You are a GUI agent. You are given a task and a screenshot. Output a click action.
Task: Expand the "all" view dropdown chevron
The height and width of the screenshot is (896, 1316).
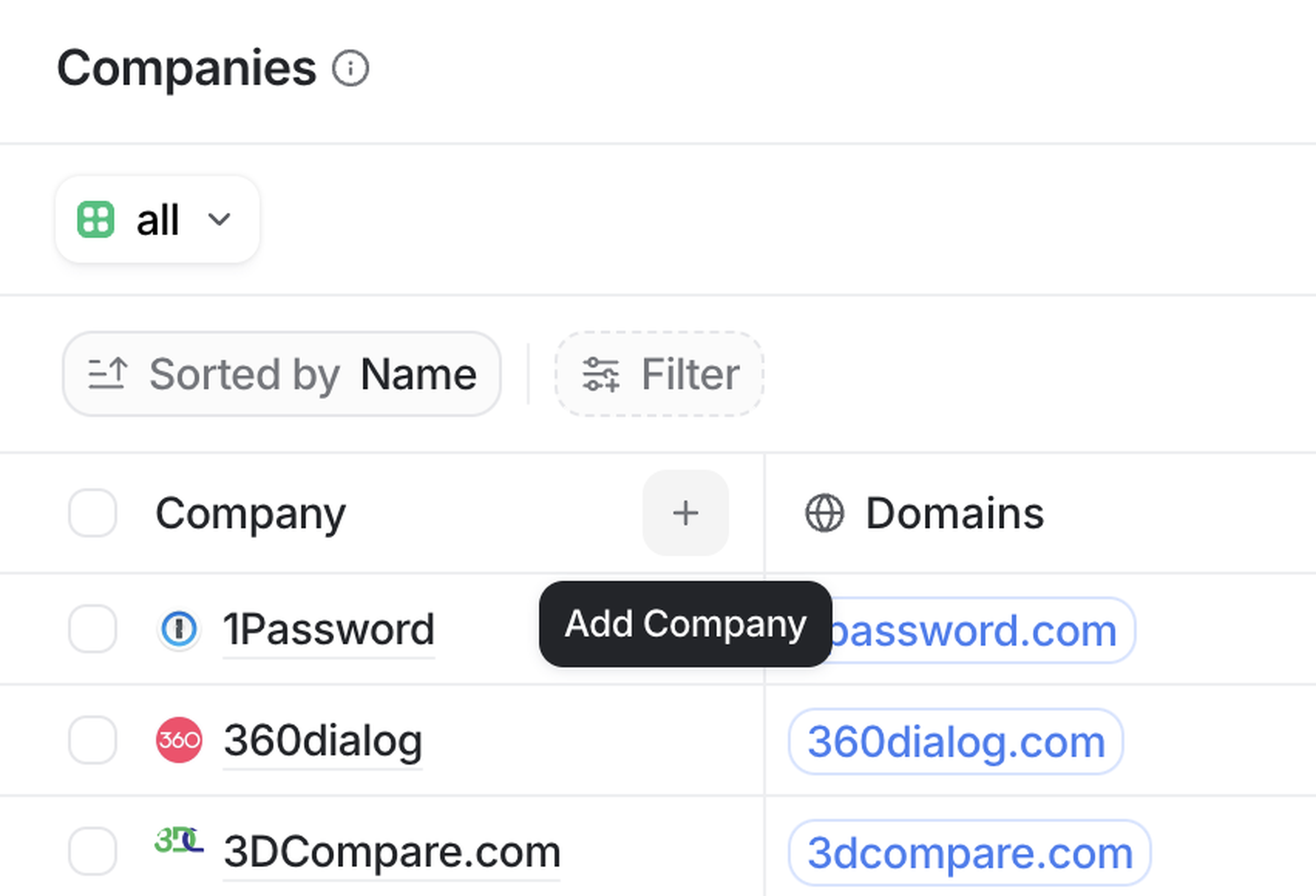click(219, 219)
